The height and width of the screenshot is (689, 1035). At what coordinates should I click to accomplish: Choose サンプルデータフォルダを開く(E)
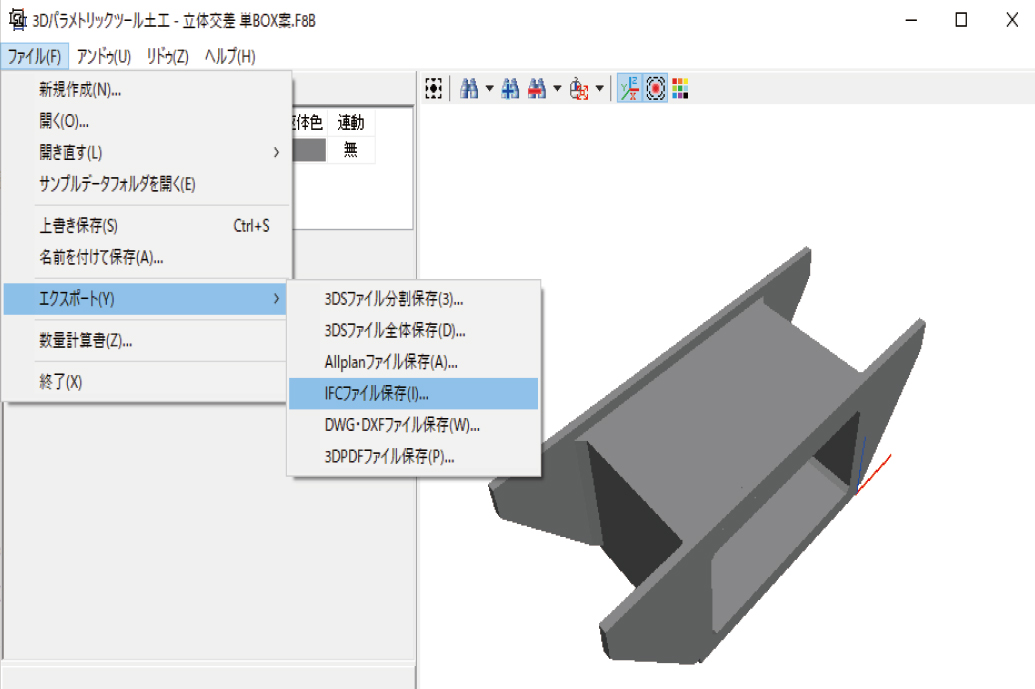click(147, 184)
